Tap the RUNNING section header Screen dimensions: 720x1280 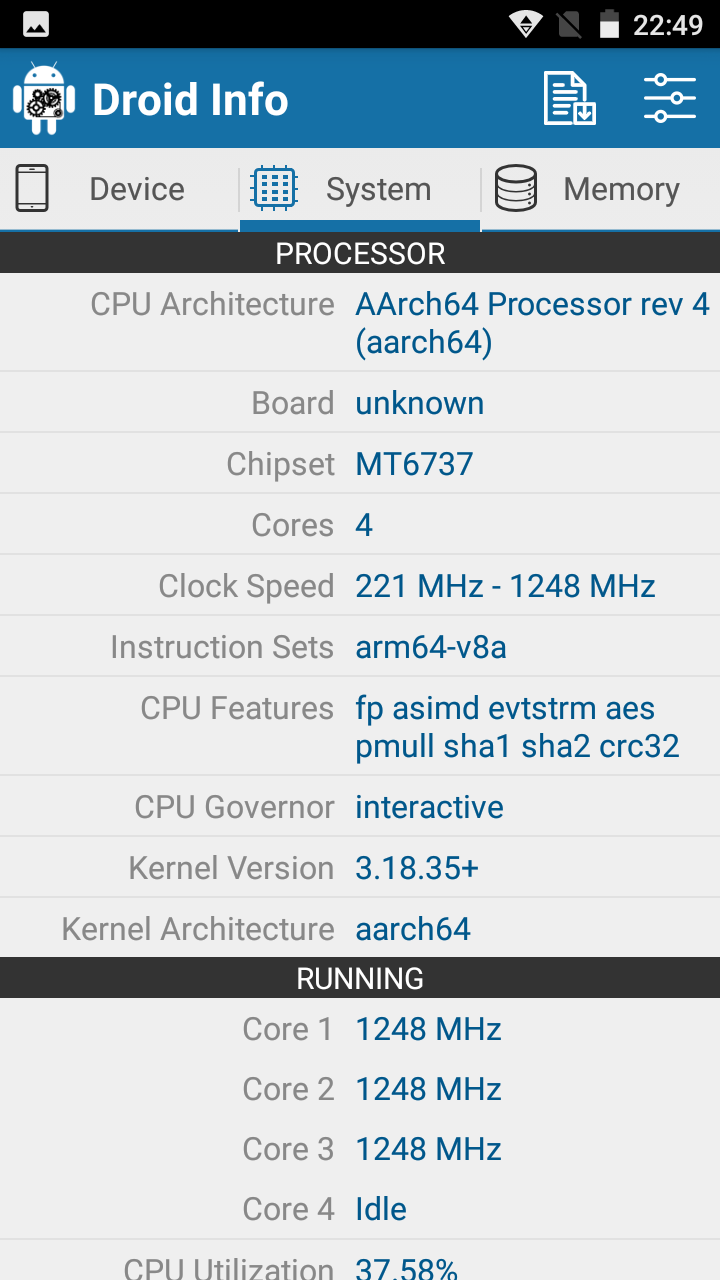[x=360, y=978]
